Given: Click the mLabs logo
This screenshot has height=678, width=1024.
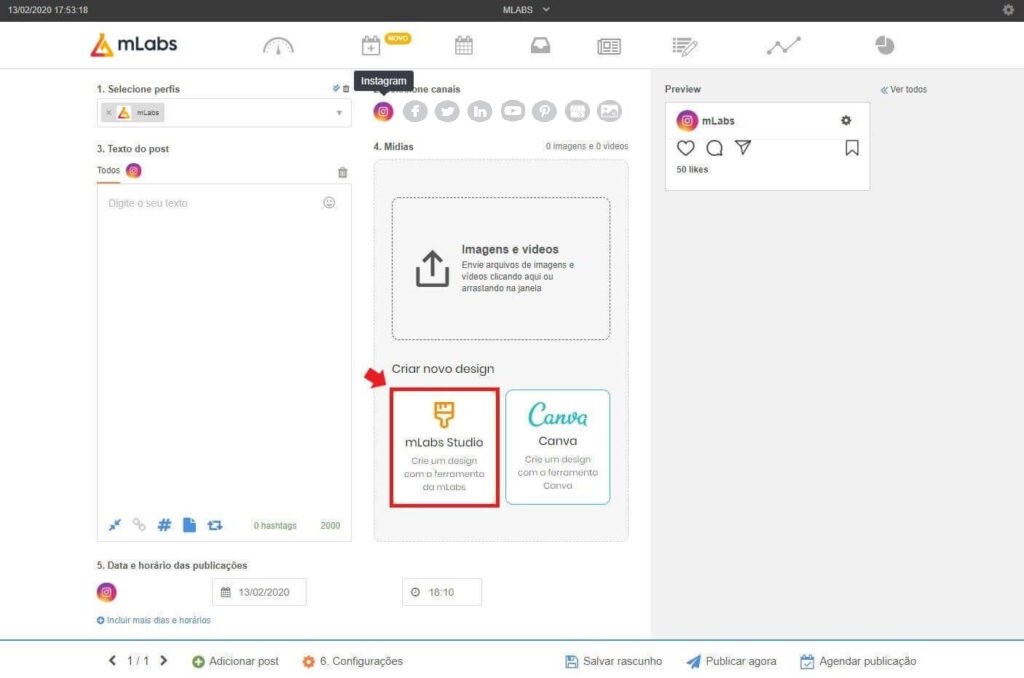Looking at the screenshot, I should click(134, 44).
